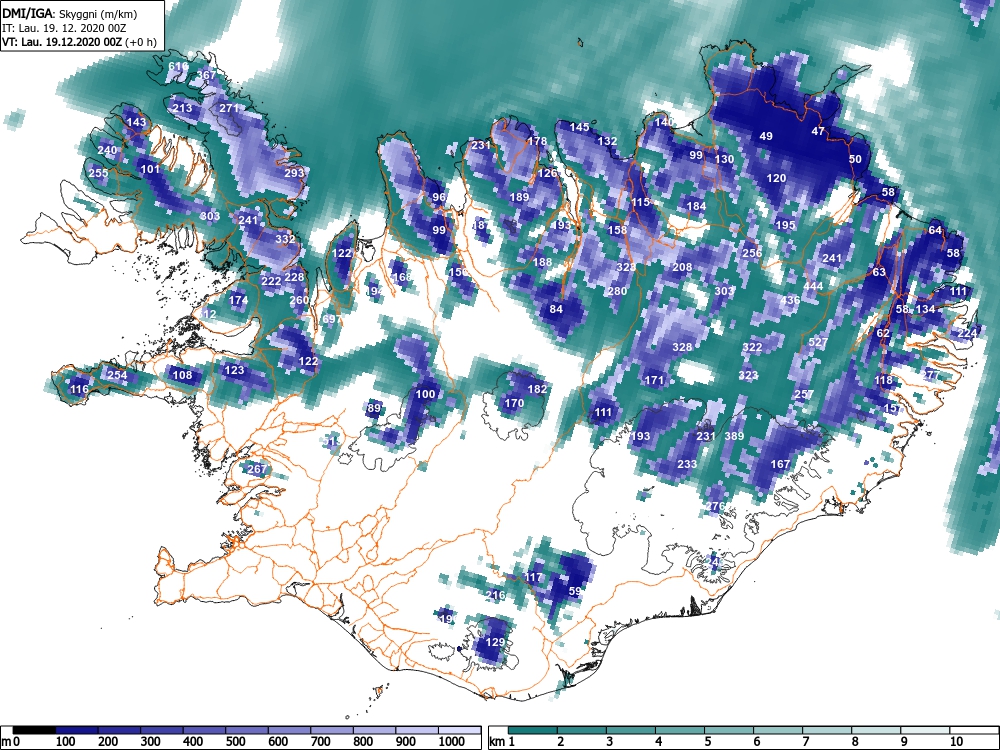The height and width of the screenshot is (750, 1000).
Task: Click the visibility value 697 on the map
Action: click(332, 319)
